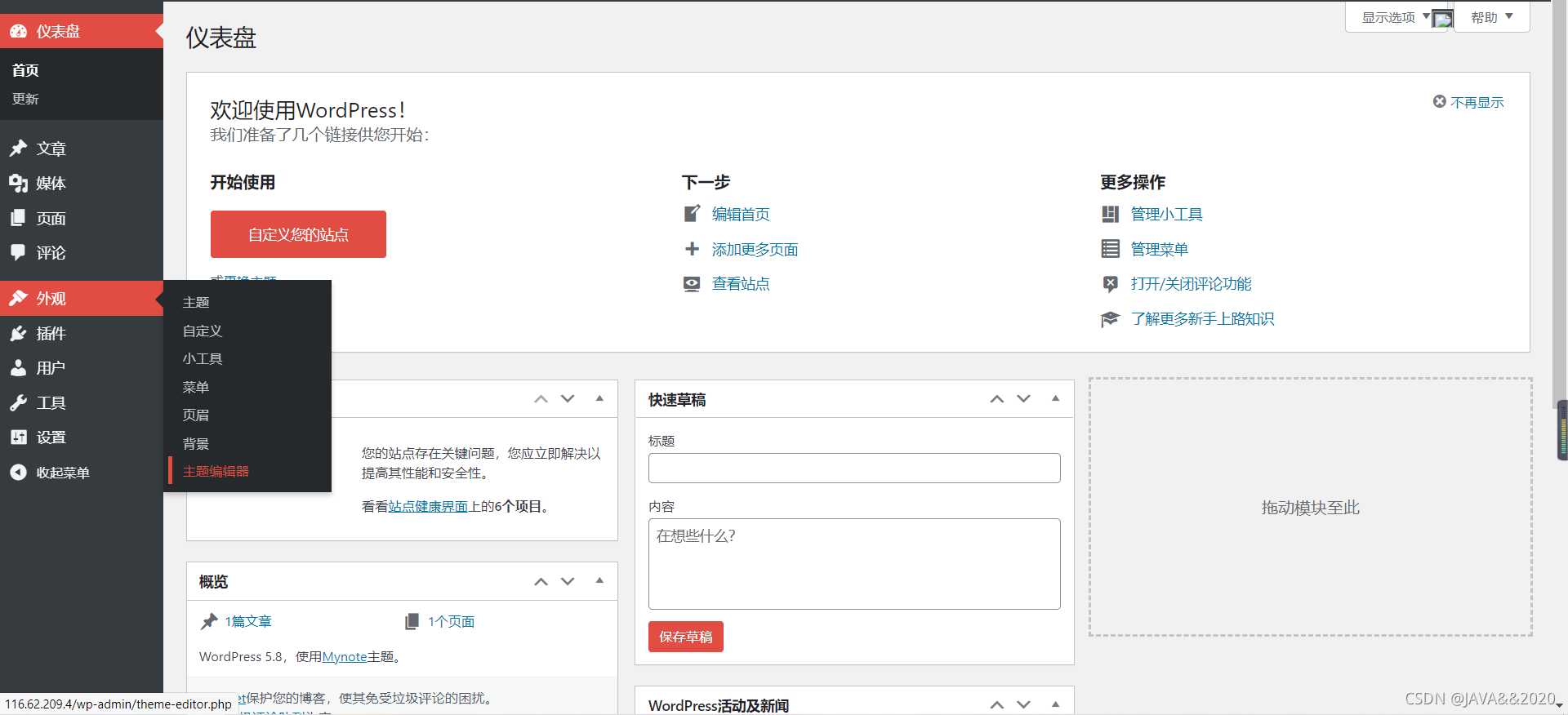Dismiss welcome panel via circle-x icon

(x=1440, y=101)
